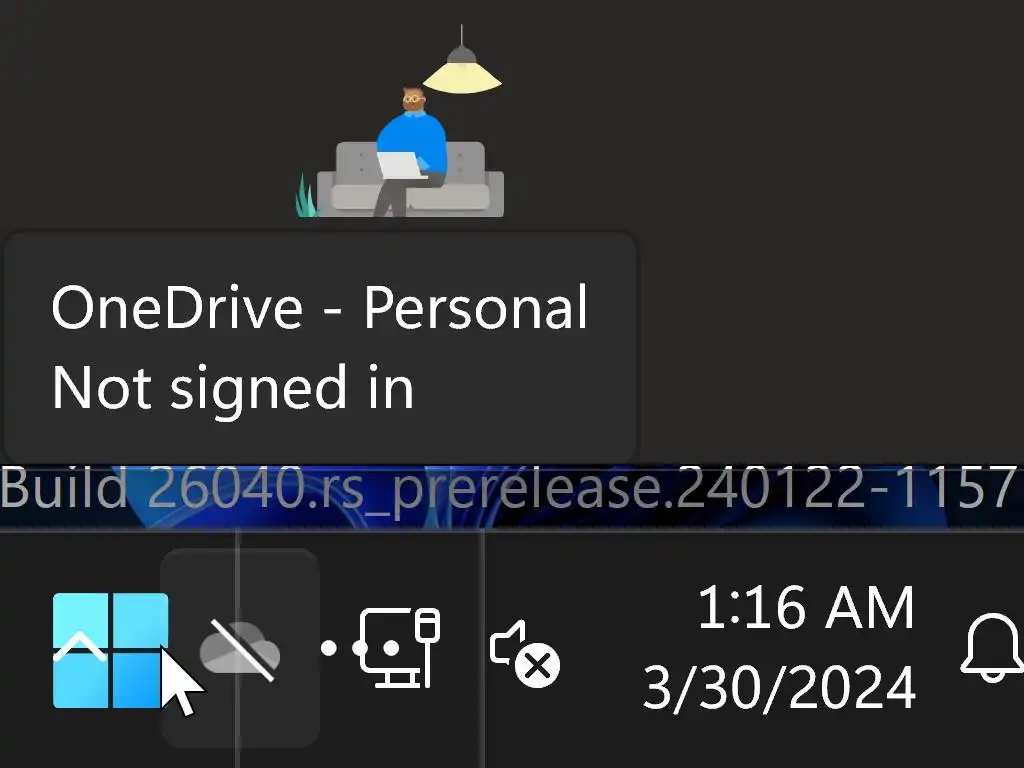Screen dimensions: 1024x768
Task: Click the green plant beside the couch
Action: click(x=306, y=195)
